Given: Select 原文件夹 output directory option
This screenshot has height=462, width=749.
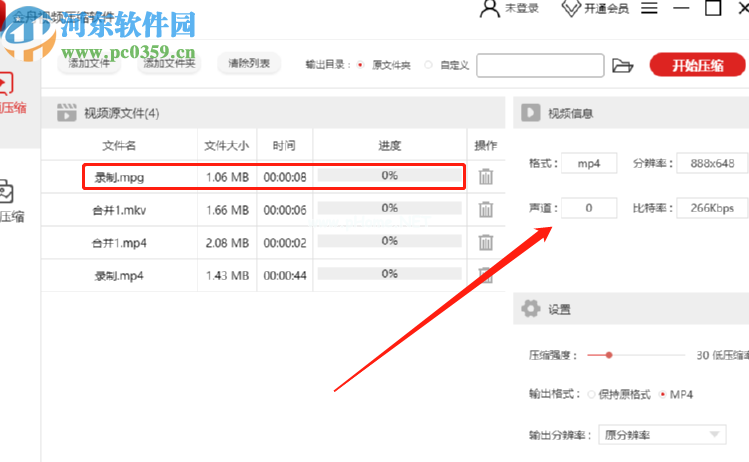Looking at the screenshot, I should coord(361,64).
